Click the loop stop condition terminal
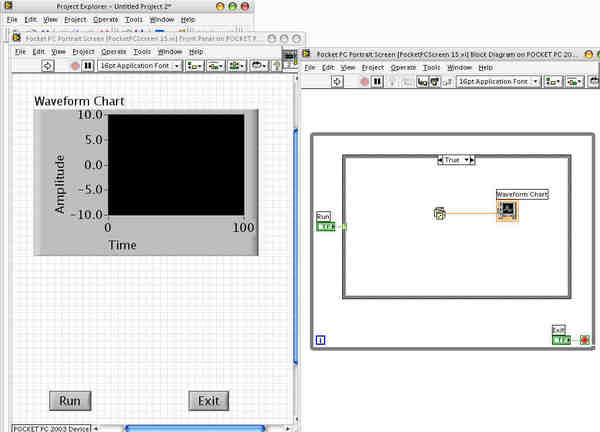The height and width of the screenshot is (432, 600). pyautogui.click(x=584, y=340)
